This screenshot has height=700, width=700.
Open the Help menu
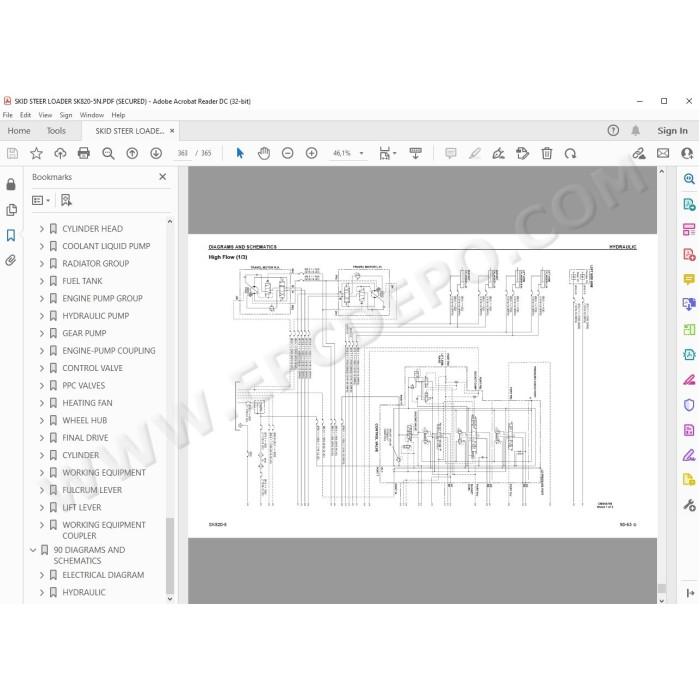(118, 115)
